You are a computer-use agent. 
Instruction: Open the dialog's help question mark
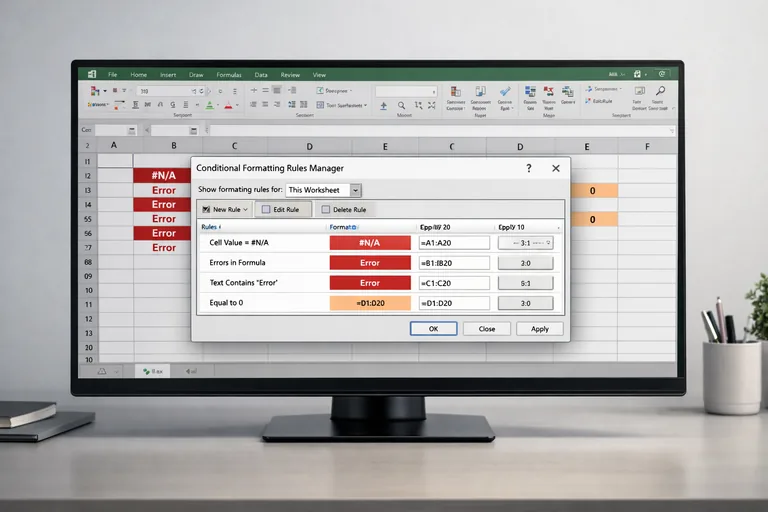[528, 168]
